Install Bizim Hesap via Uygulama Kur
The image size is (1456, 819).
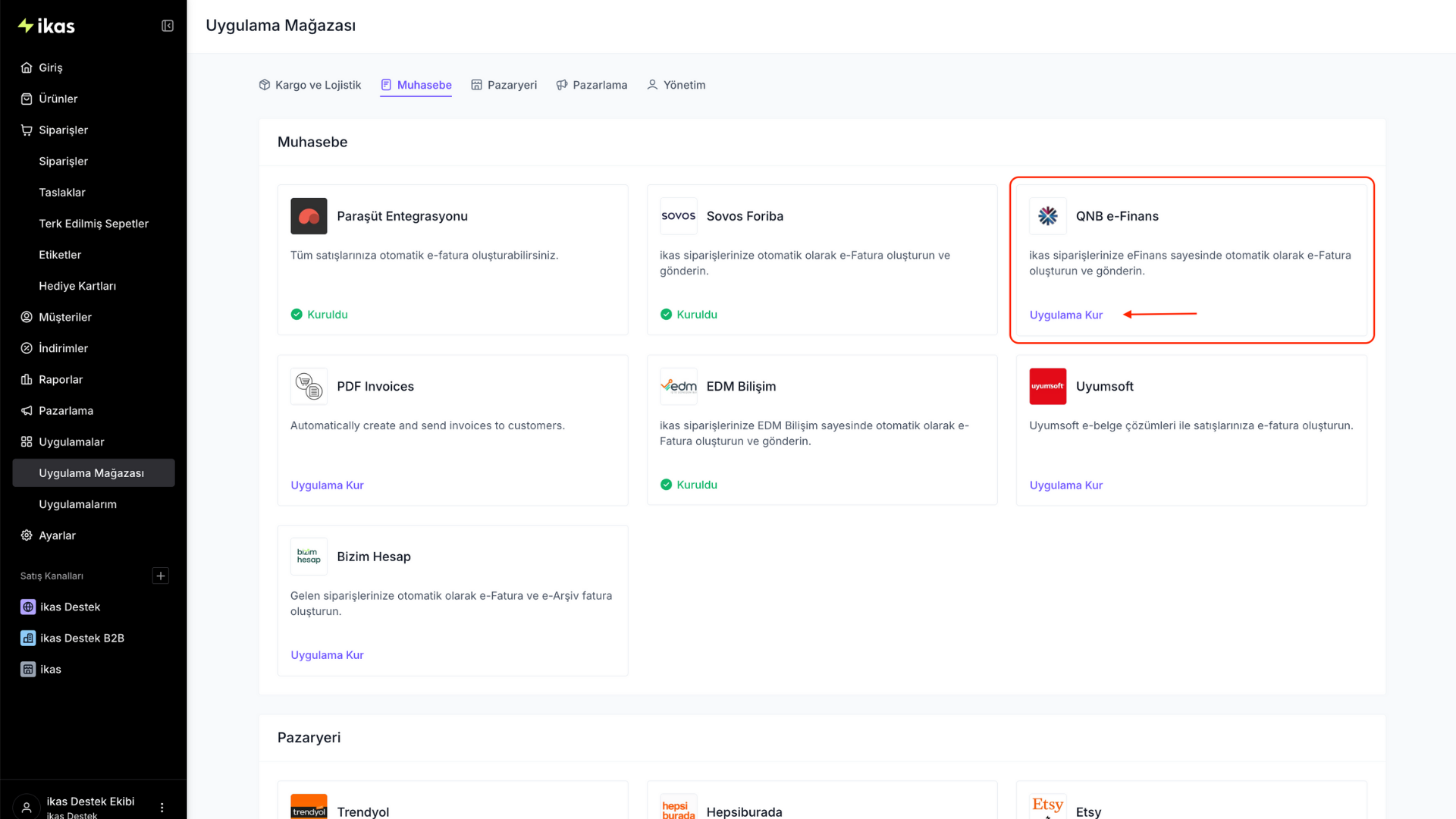click(327, 655)
